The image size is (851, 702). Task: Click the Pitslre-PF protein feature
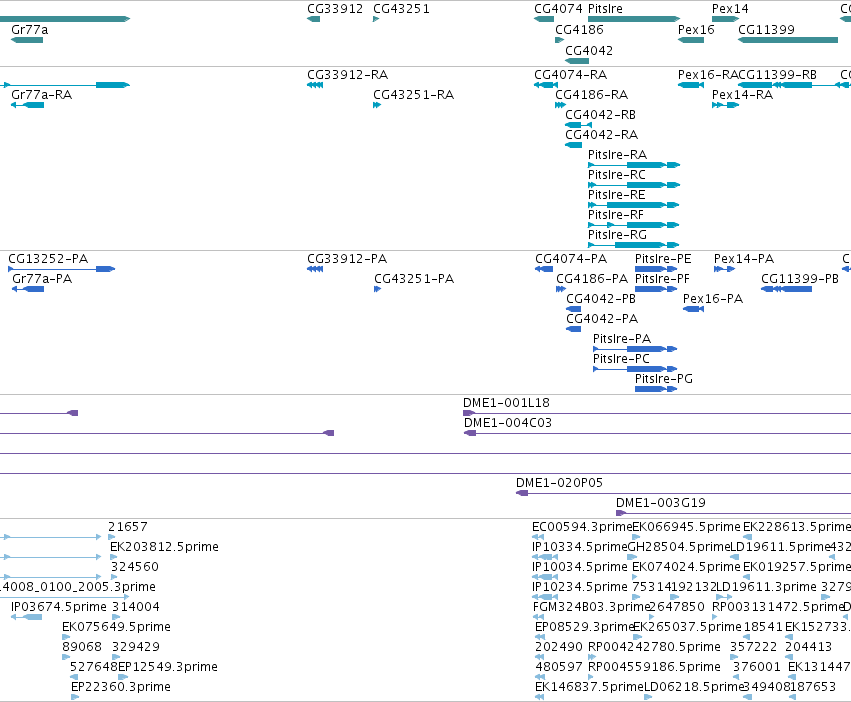click(x=656, y=289)
